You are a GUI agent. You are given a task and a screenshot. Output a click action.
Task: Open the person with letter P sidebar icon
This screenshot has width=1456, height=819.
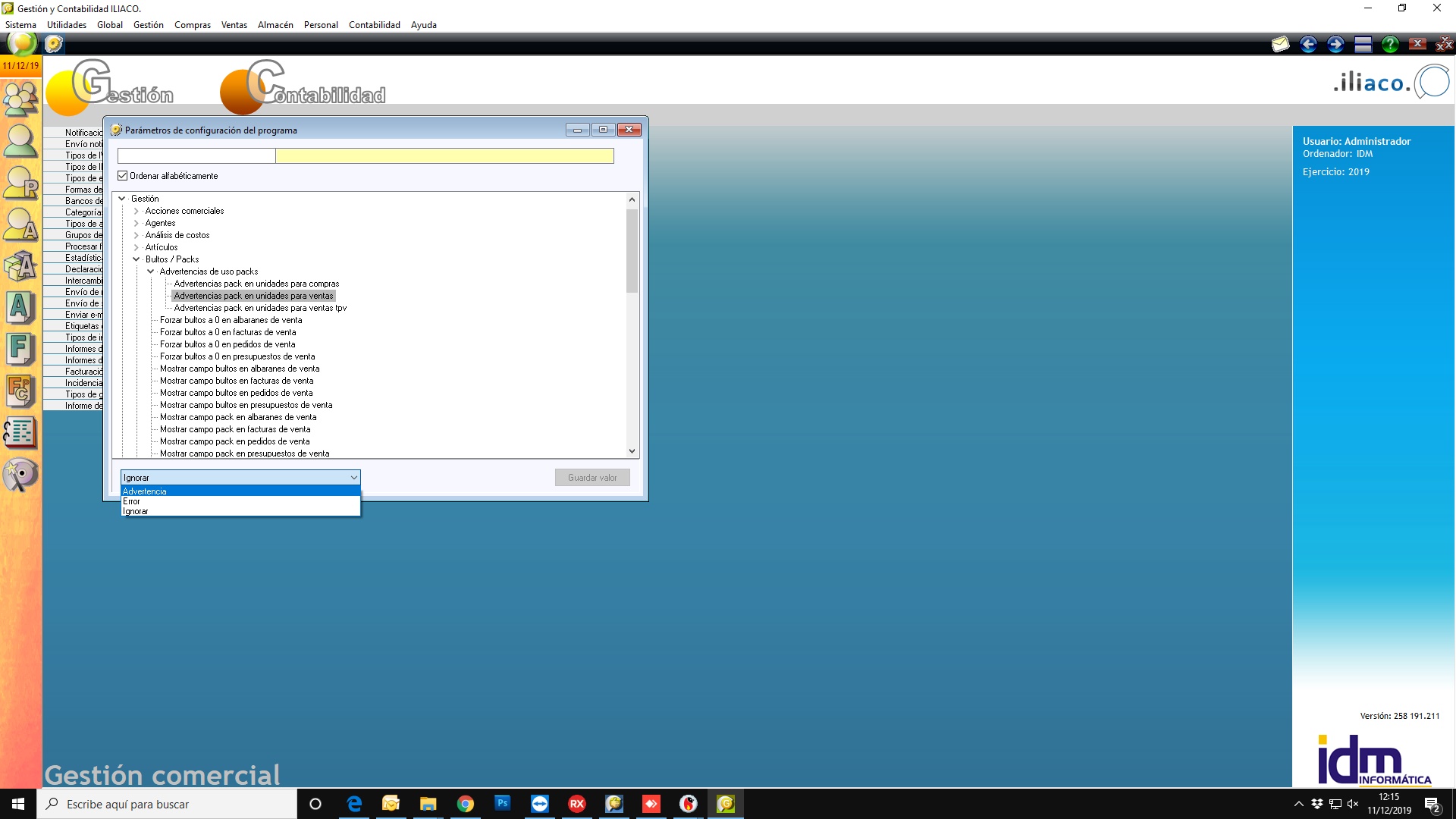tap(21, 183)
